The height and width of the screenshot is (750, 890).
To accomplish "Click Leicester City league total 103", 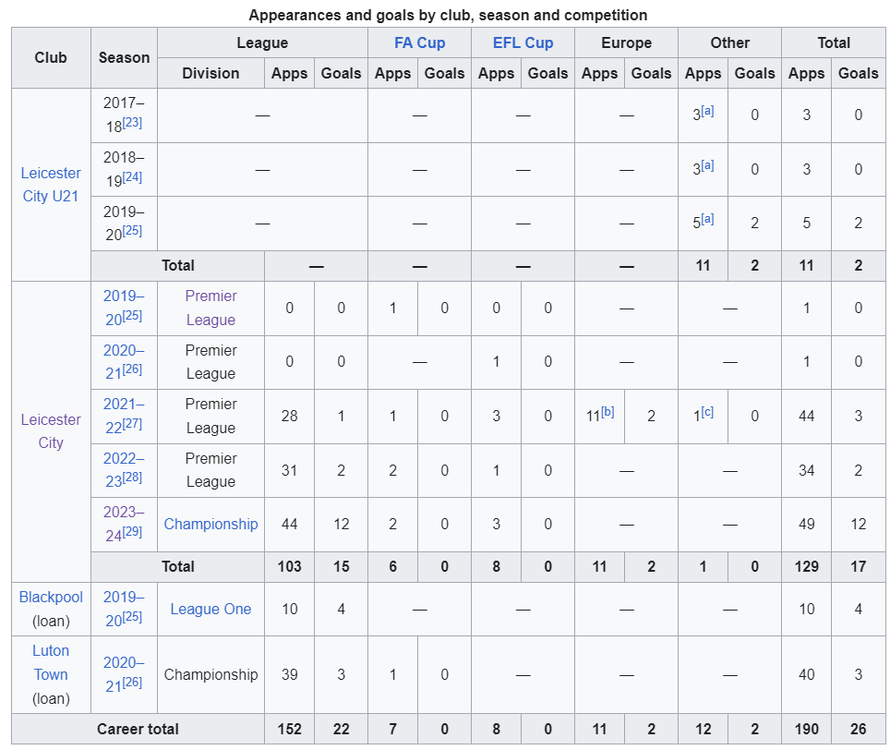I will tap(289, 567).
